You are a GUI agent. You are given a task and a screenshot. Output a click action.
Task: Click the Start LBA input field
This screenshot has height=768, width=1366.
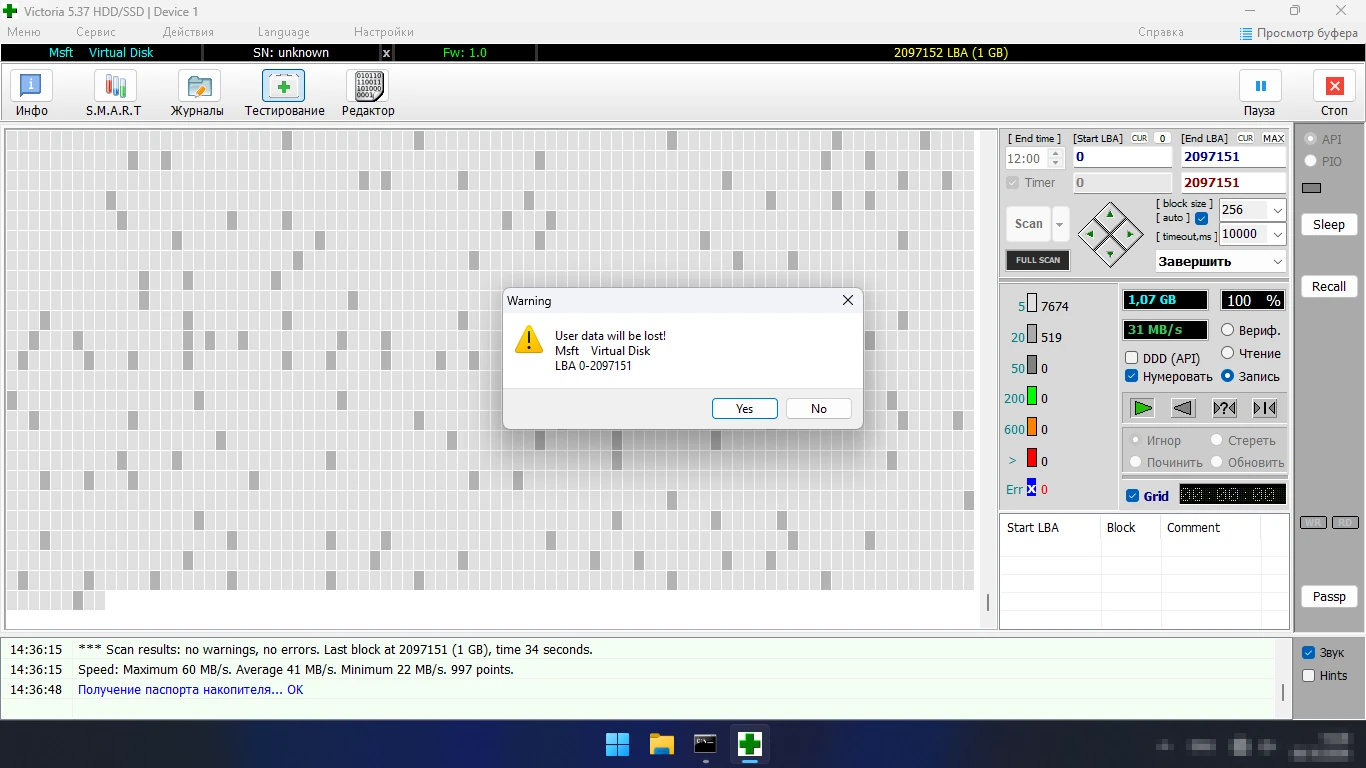(1123, 157)
